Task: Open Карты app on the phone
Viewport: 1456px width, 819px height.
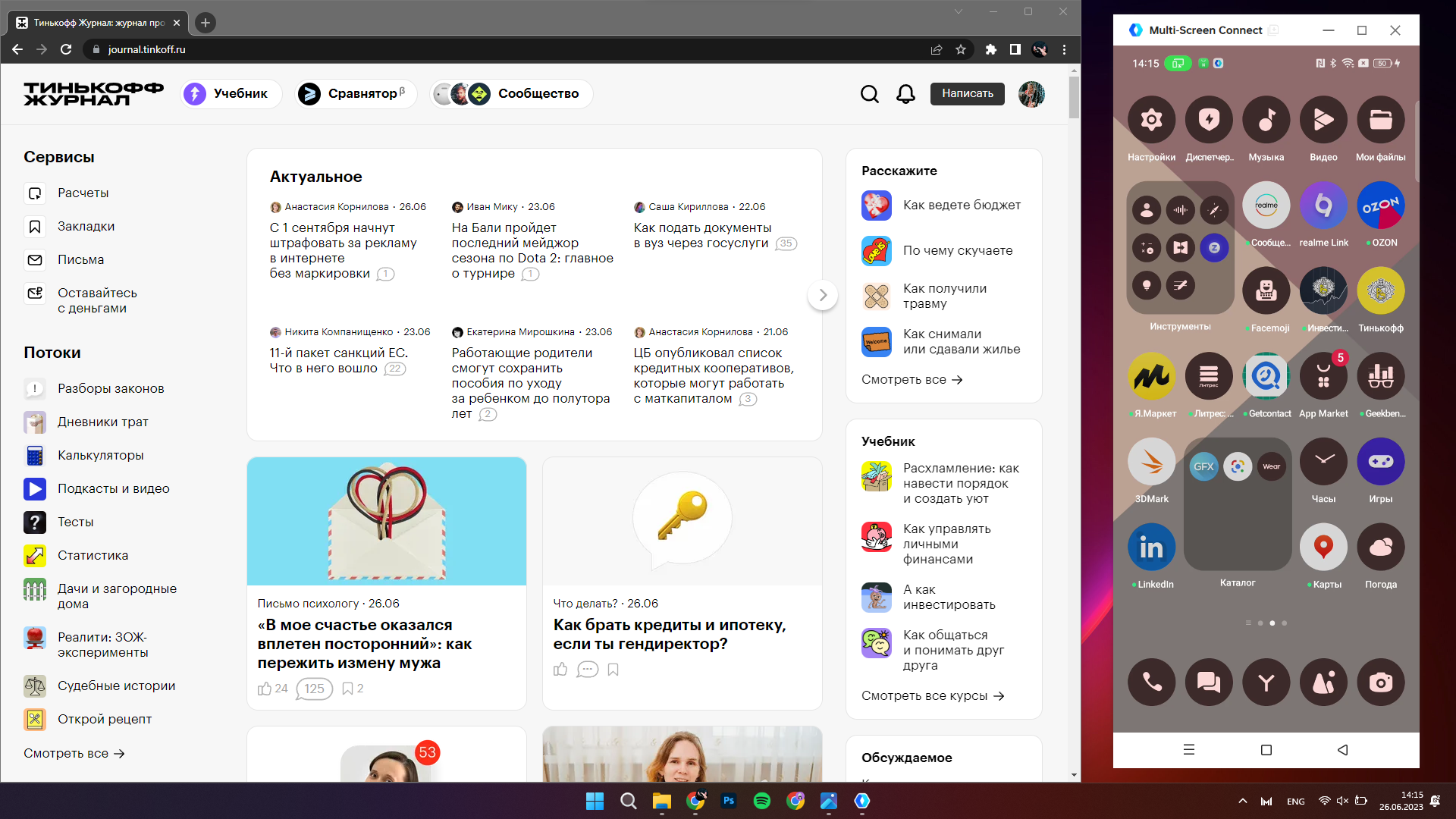Action: coord(1323,547)
